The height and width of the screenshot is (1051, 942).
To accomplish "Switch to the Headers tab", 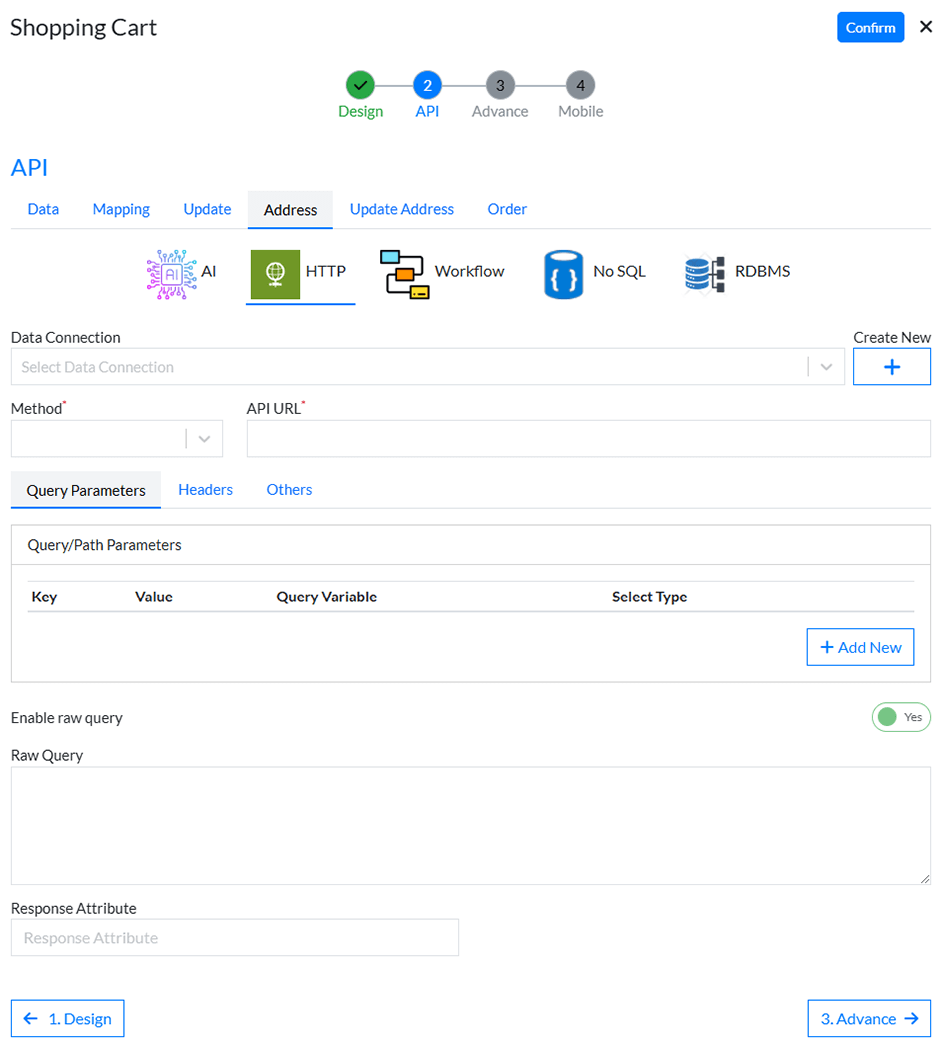I will [x=205, y=490].
